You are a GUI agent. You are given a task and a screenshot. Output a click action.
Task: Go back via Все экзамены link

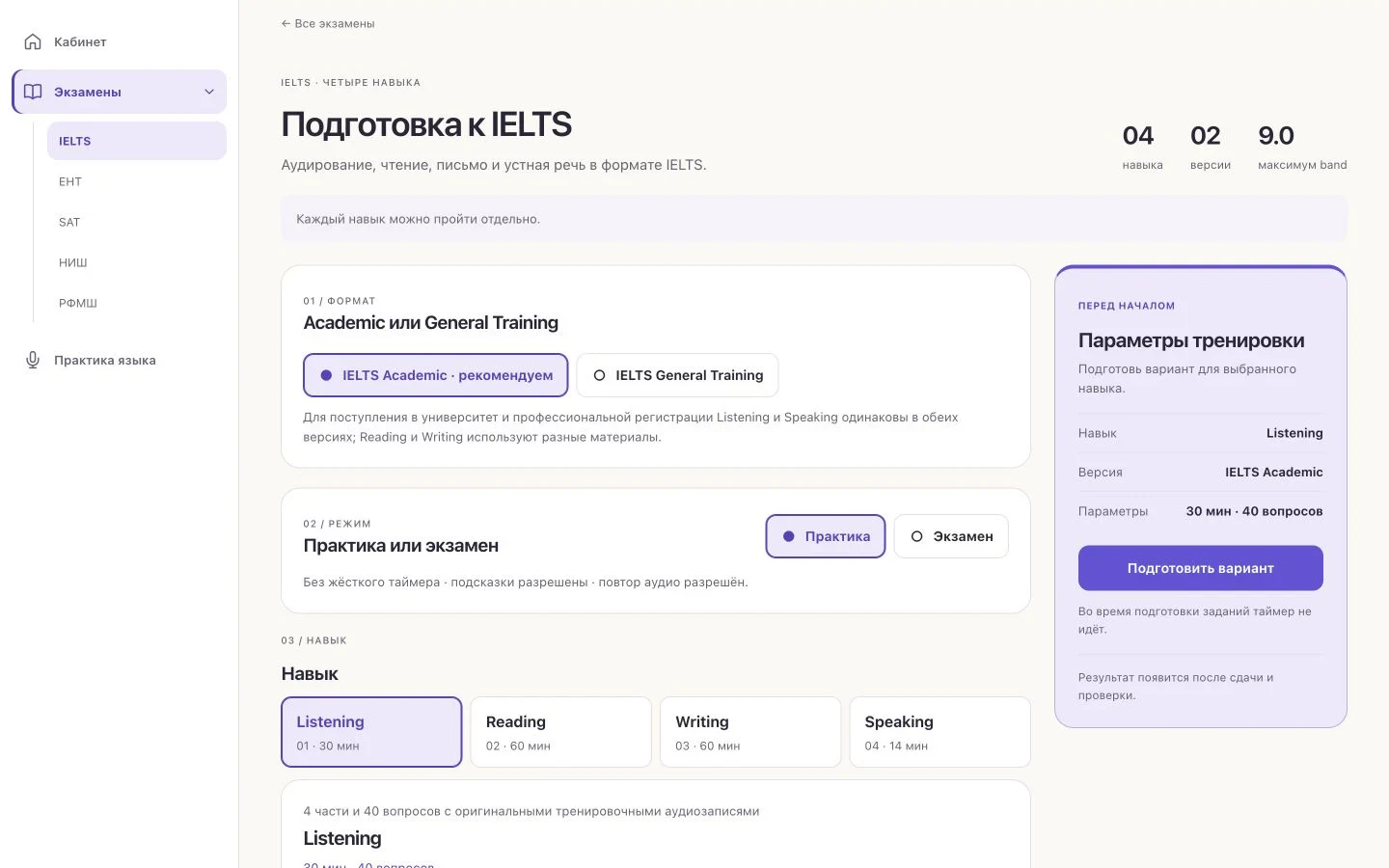coord(328,23)
